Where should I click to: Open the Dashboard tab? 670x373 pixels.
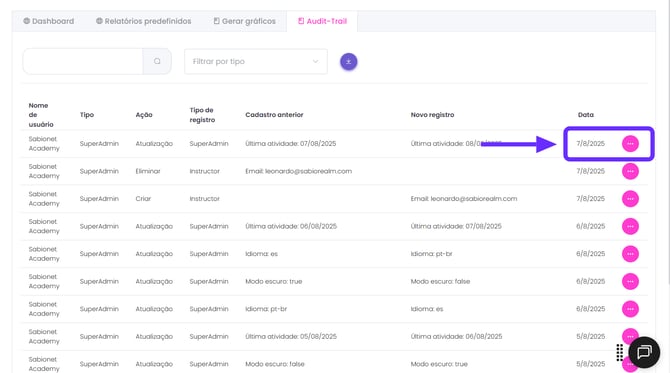[49, 21]
